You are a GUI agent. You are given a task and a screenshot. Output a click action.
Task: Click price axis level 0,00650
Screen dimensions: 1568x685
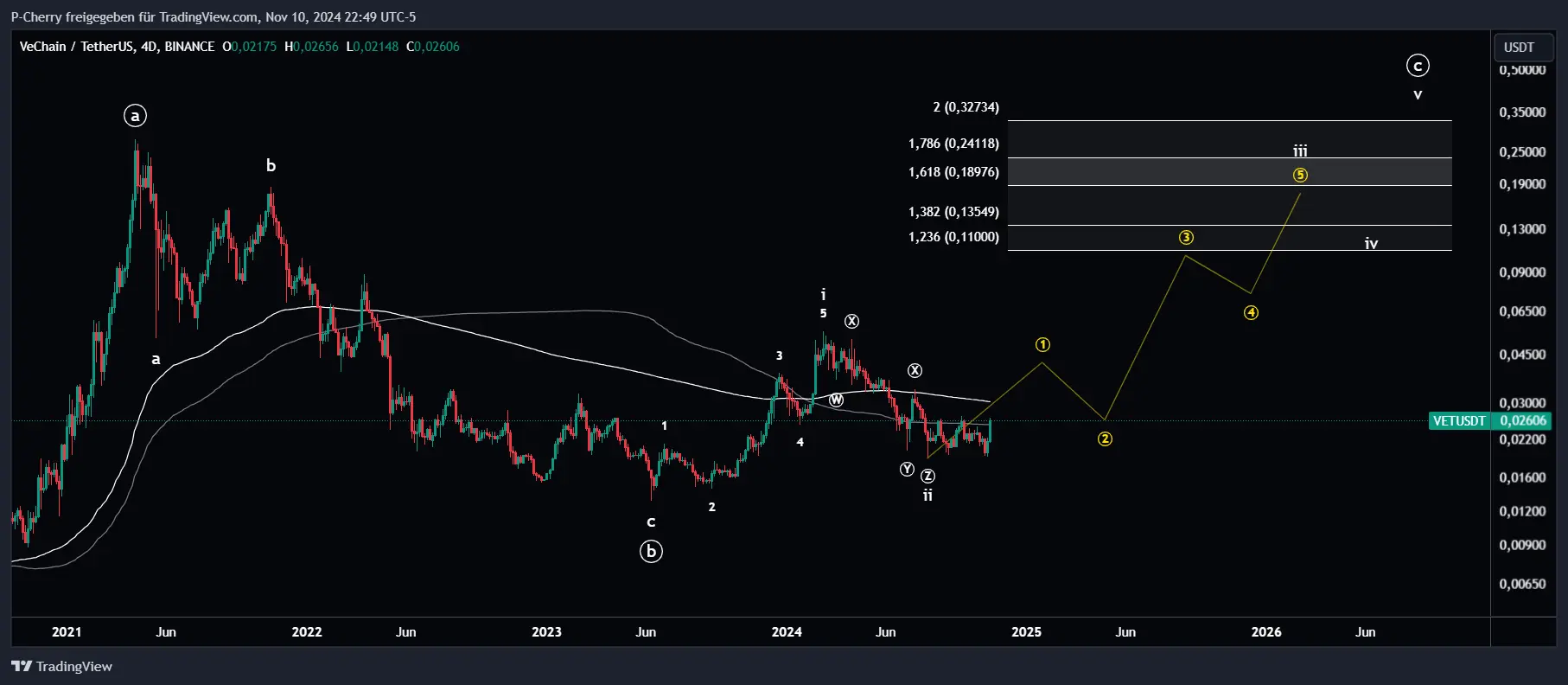(1522, 584)
